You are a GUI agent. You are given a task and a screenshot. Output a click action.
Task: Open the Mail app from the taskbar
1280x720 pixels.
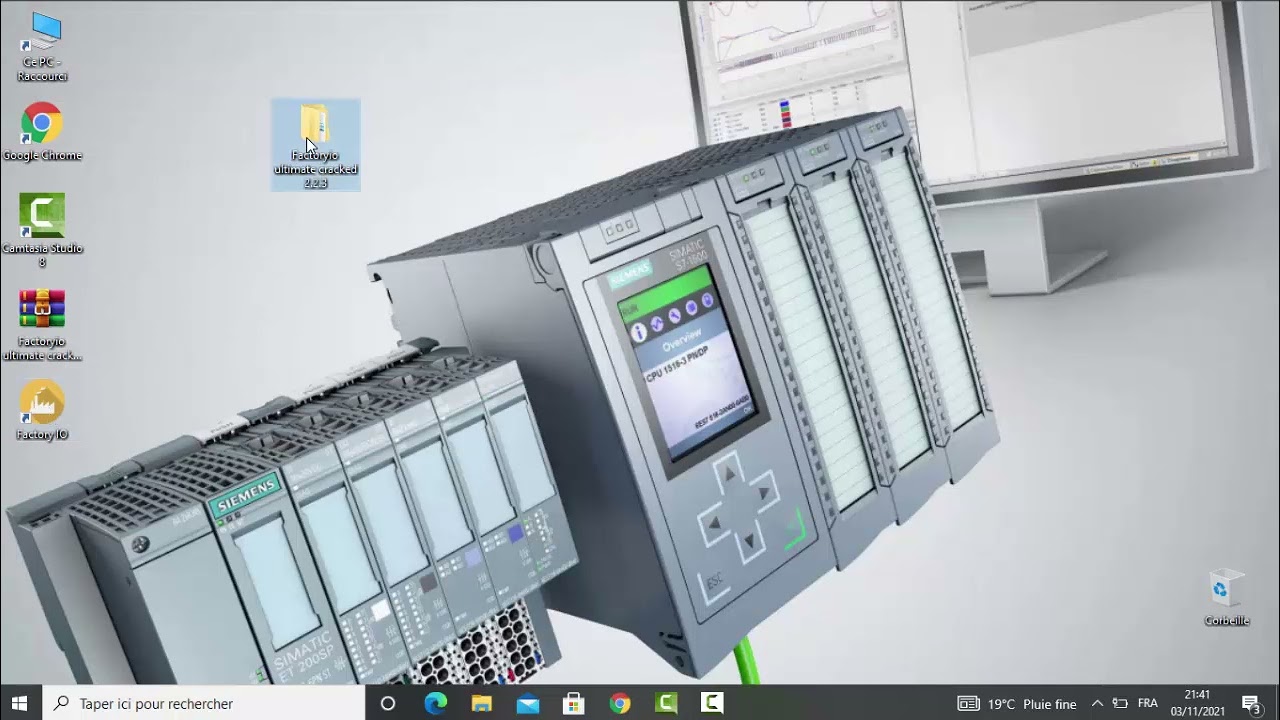(x=527, y=704)
